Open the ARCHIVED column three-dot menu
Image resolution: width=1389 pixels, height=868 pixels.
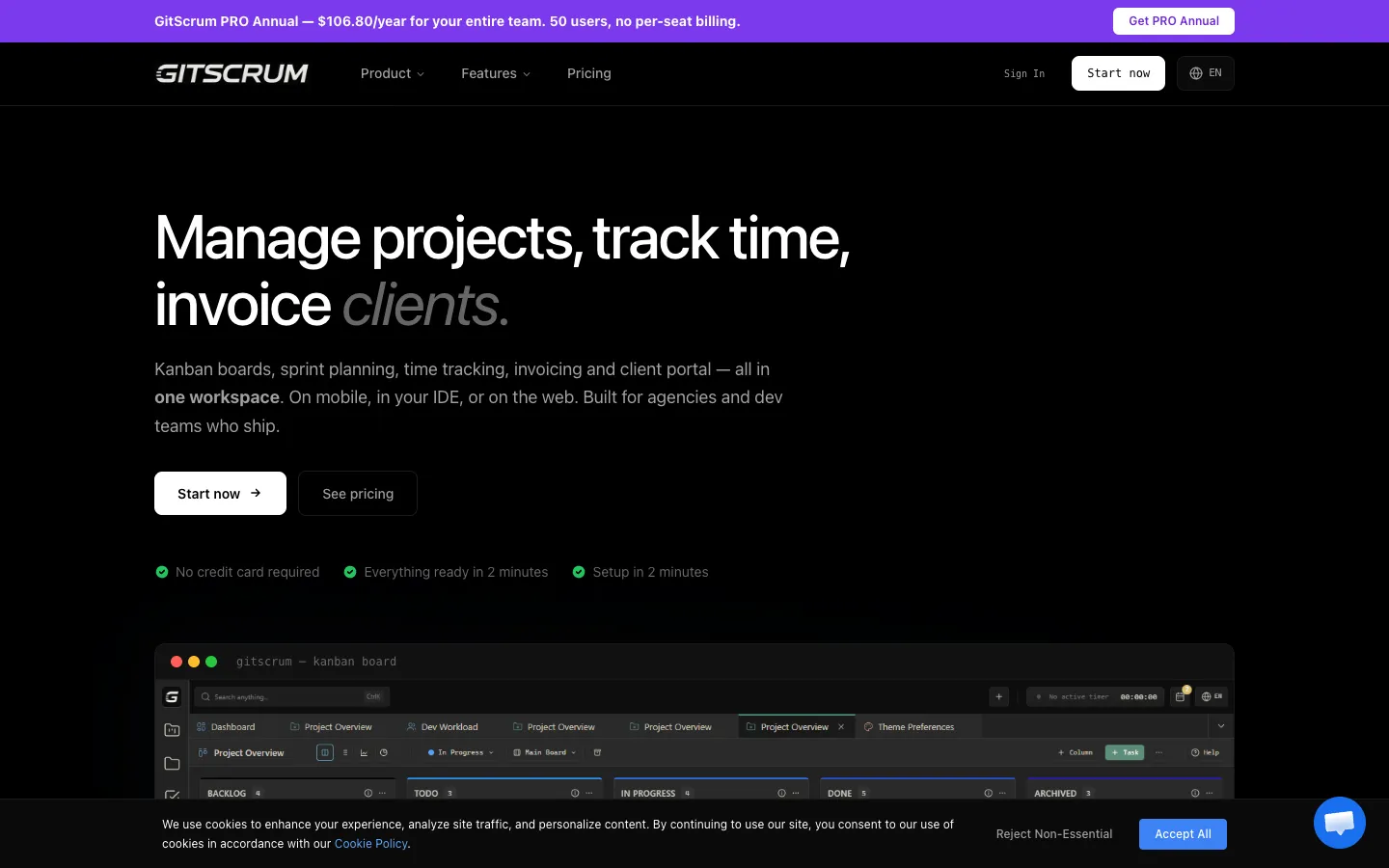(x=1210, y=793)
